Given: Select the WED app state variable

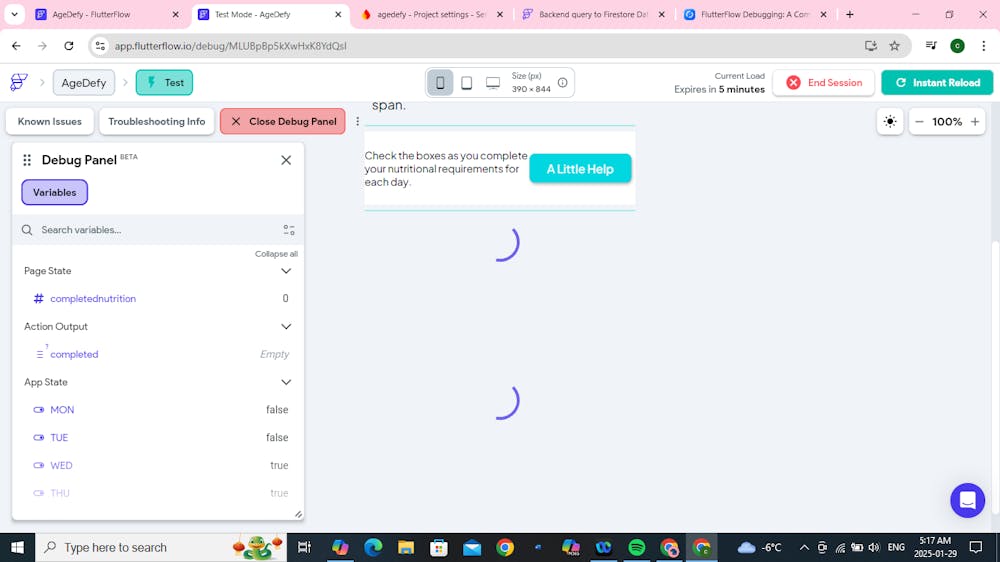Looking at the screenshot, I should point(158,465).
